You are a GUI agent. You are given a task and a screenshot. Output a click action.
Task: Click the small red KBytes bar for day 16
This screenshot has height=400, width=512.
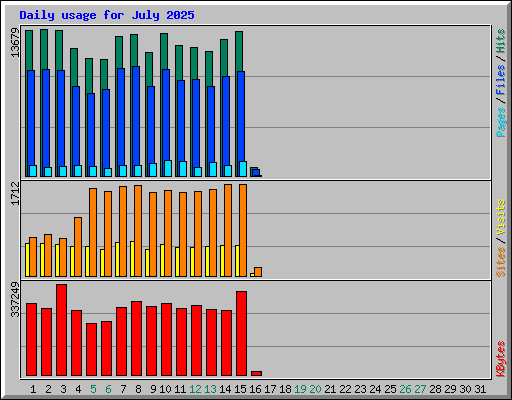tap(256, 373)
